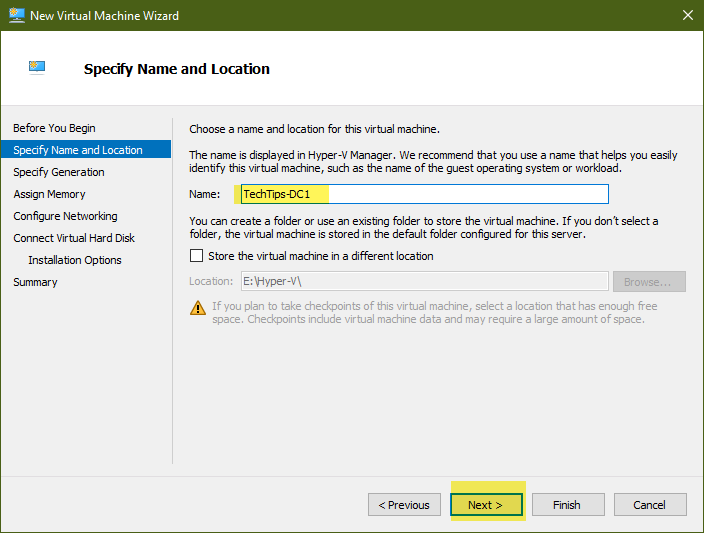Click the yellow warning triangle icon

pos(198,308)
